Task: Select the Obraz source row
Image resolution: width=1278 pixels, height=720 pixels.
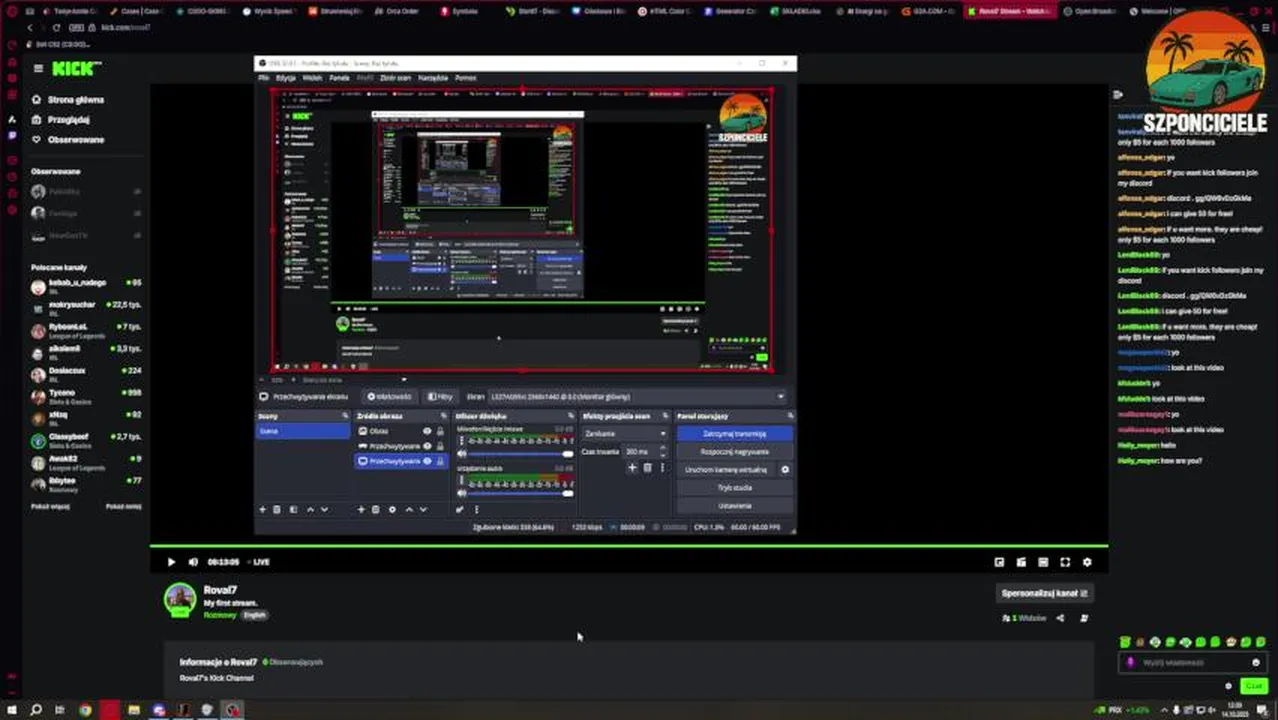Action: click(401, 431)
